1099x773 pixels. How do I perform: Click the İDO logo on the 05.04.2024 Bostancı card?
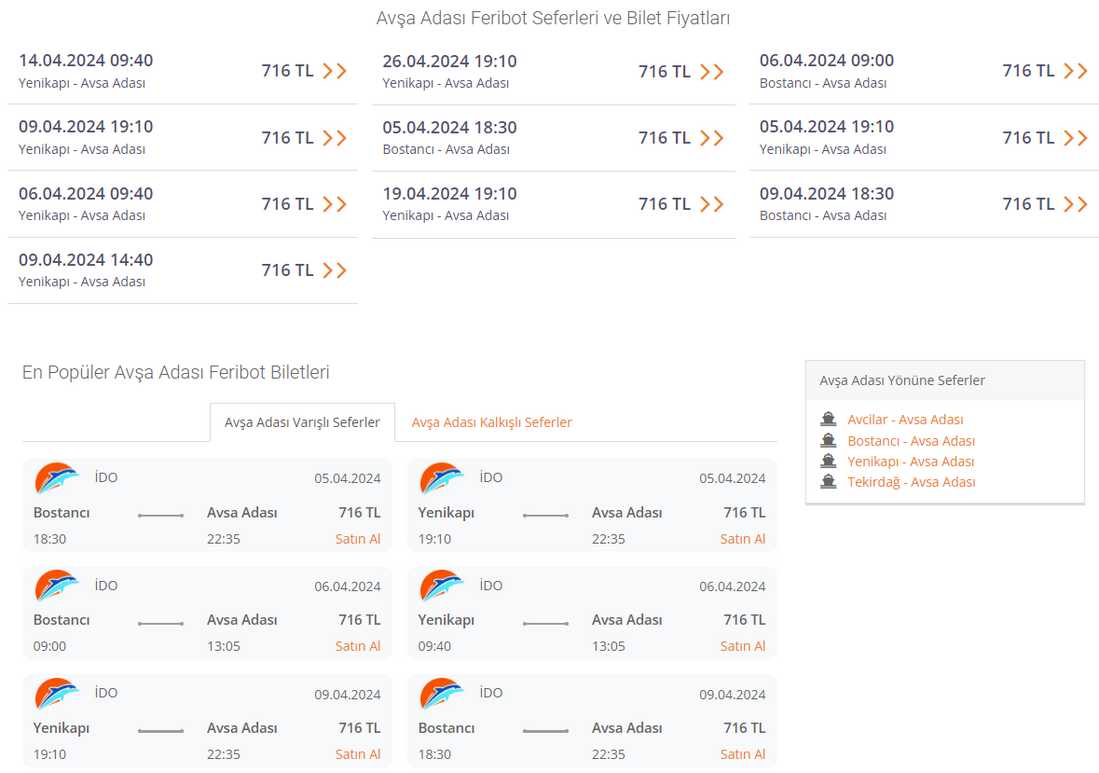point(56,479)
